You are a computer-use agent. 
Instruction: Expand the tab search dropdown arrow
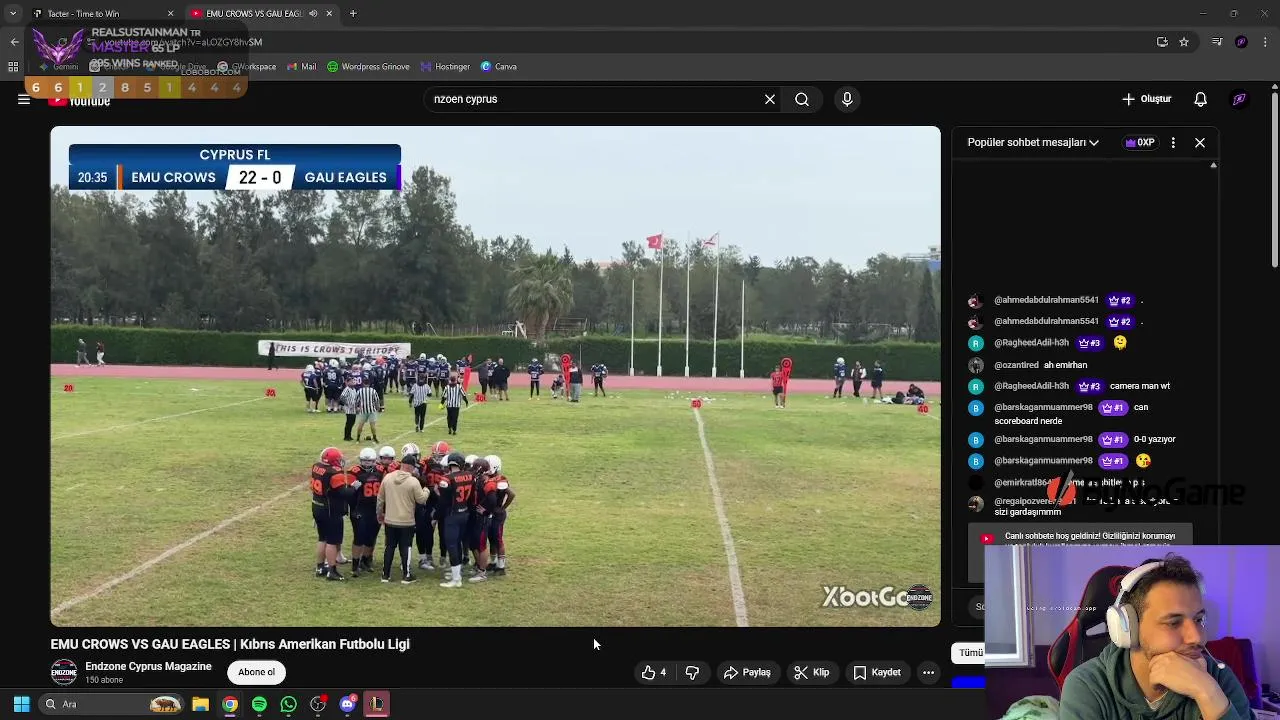click(x=12, y=13)
